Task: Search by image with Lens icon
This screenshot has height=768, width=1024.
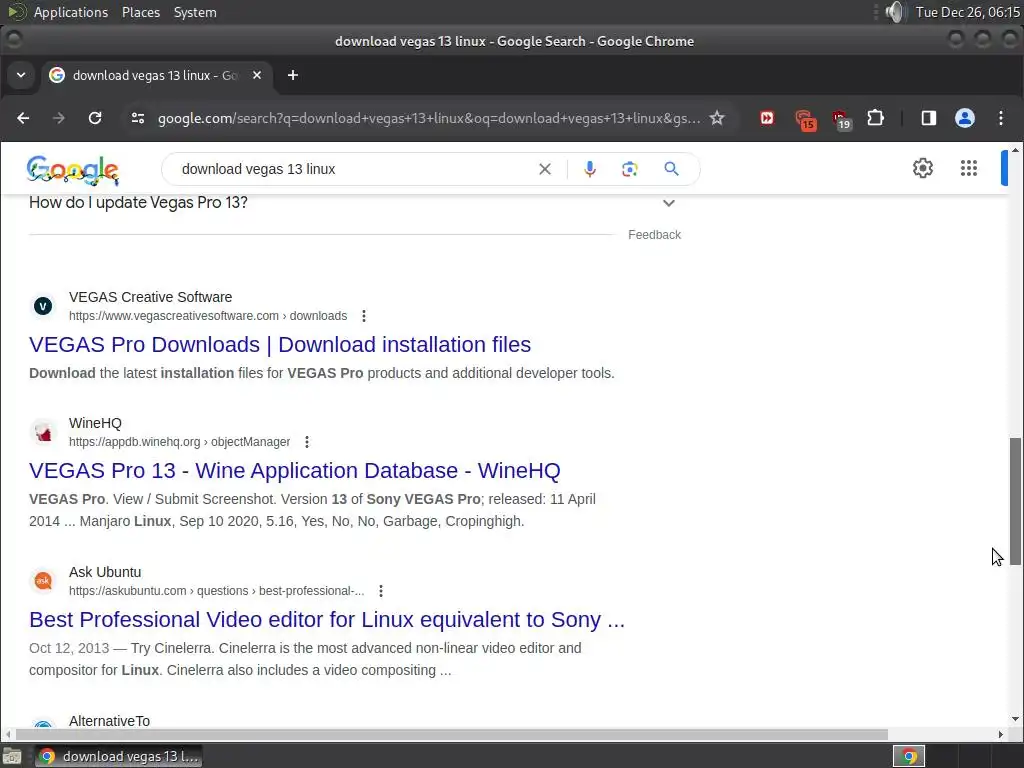Action: click(630, 169)
